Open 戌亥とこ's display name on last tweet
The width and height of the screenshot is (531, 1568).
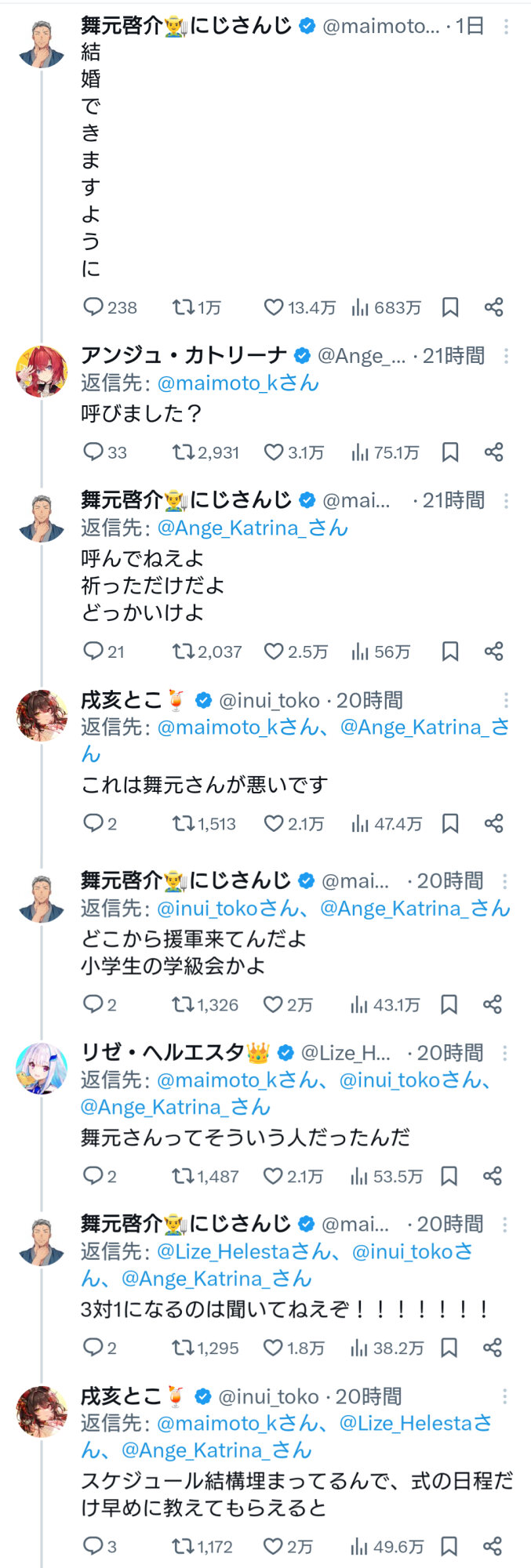(121, 1396)
